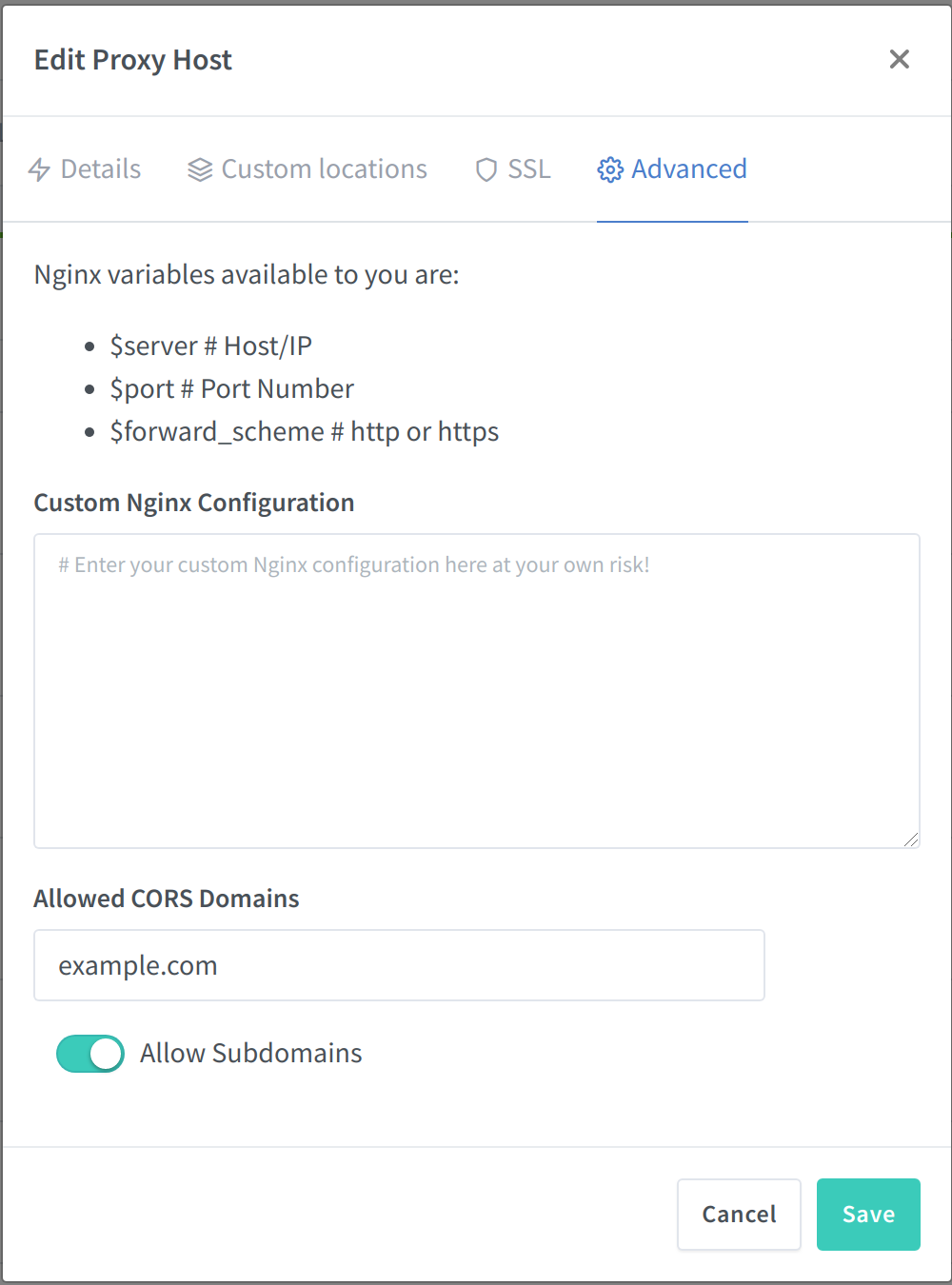Go to the SSL tab
This screenshot has height=1285, width=952.
(x=528, y=169)
